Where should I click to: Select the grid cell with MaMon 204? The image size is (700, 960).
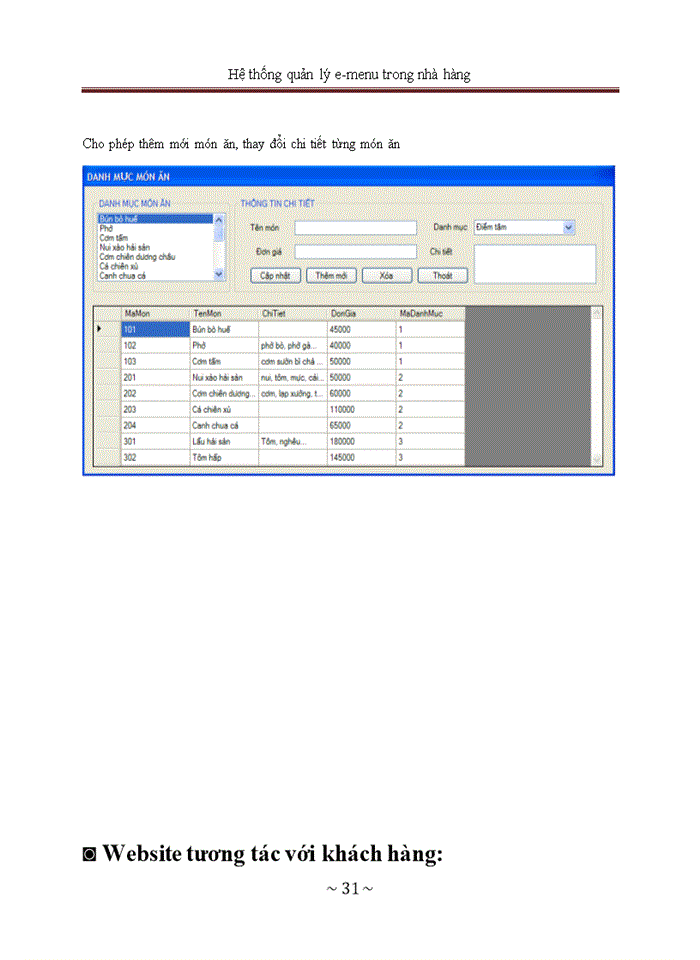(156, 425)
